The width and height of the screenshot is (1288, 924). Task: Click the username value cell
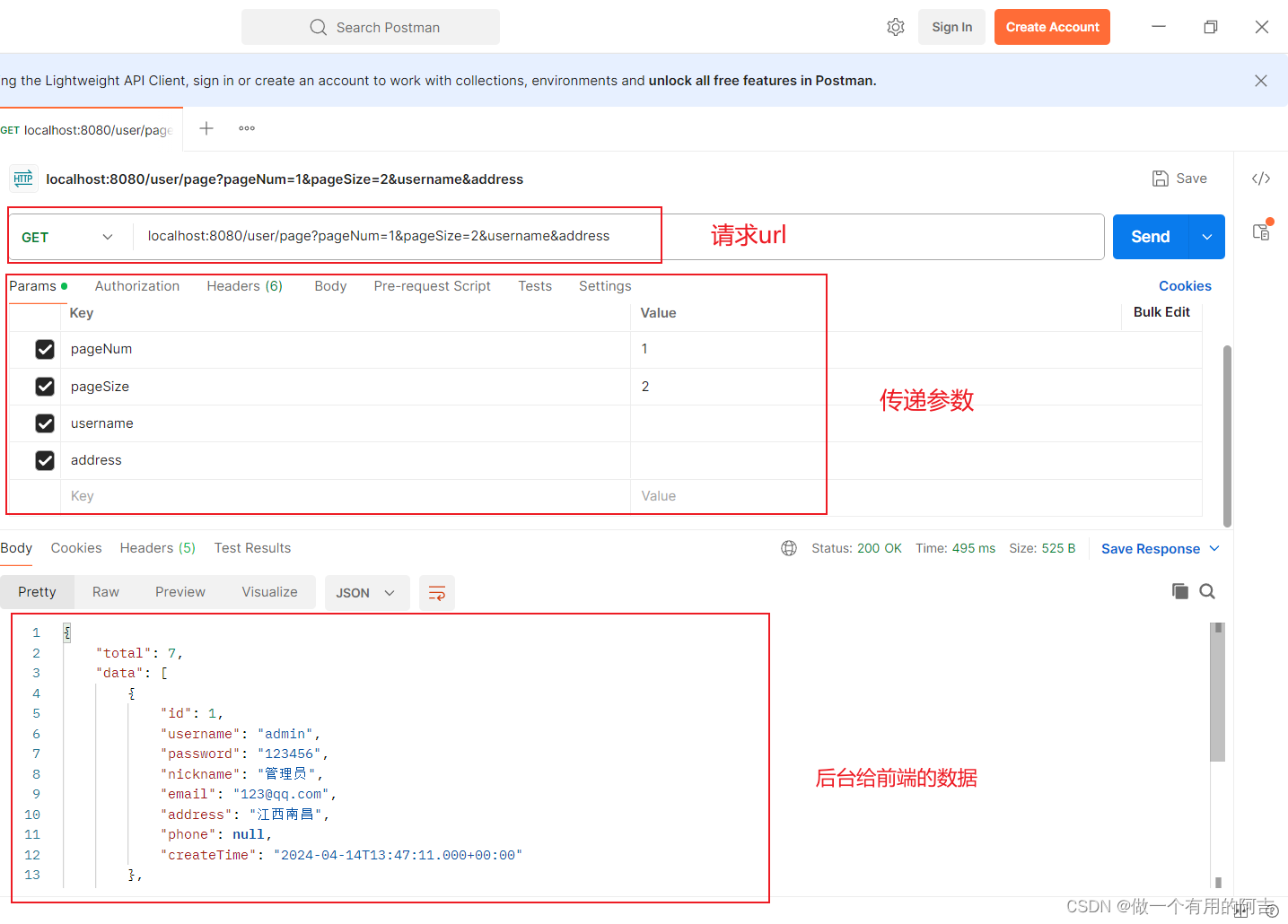(916, 423)
